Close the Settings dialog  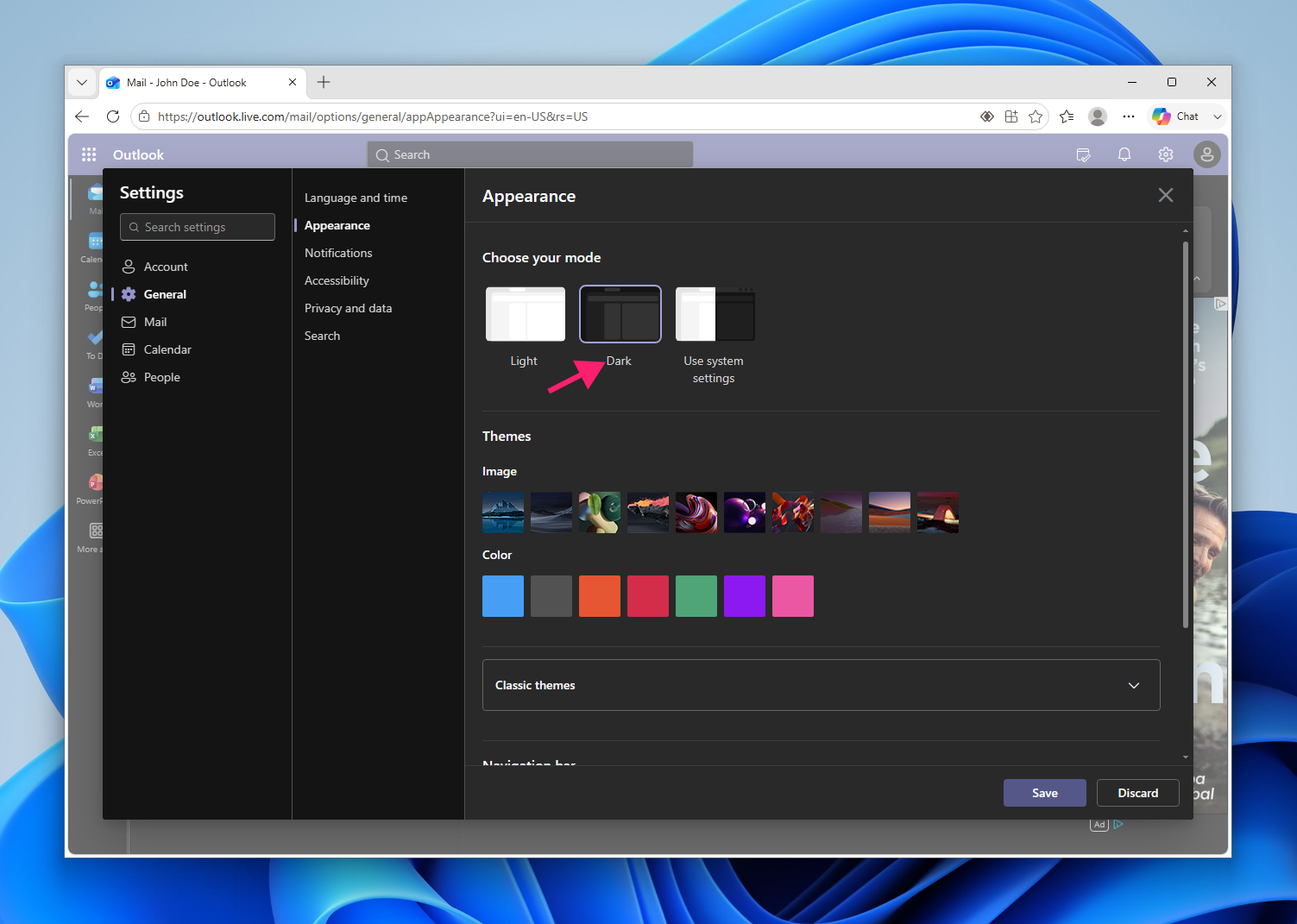(1166, 195)
